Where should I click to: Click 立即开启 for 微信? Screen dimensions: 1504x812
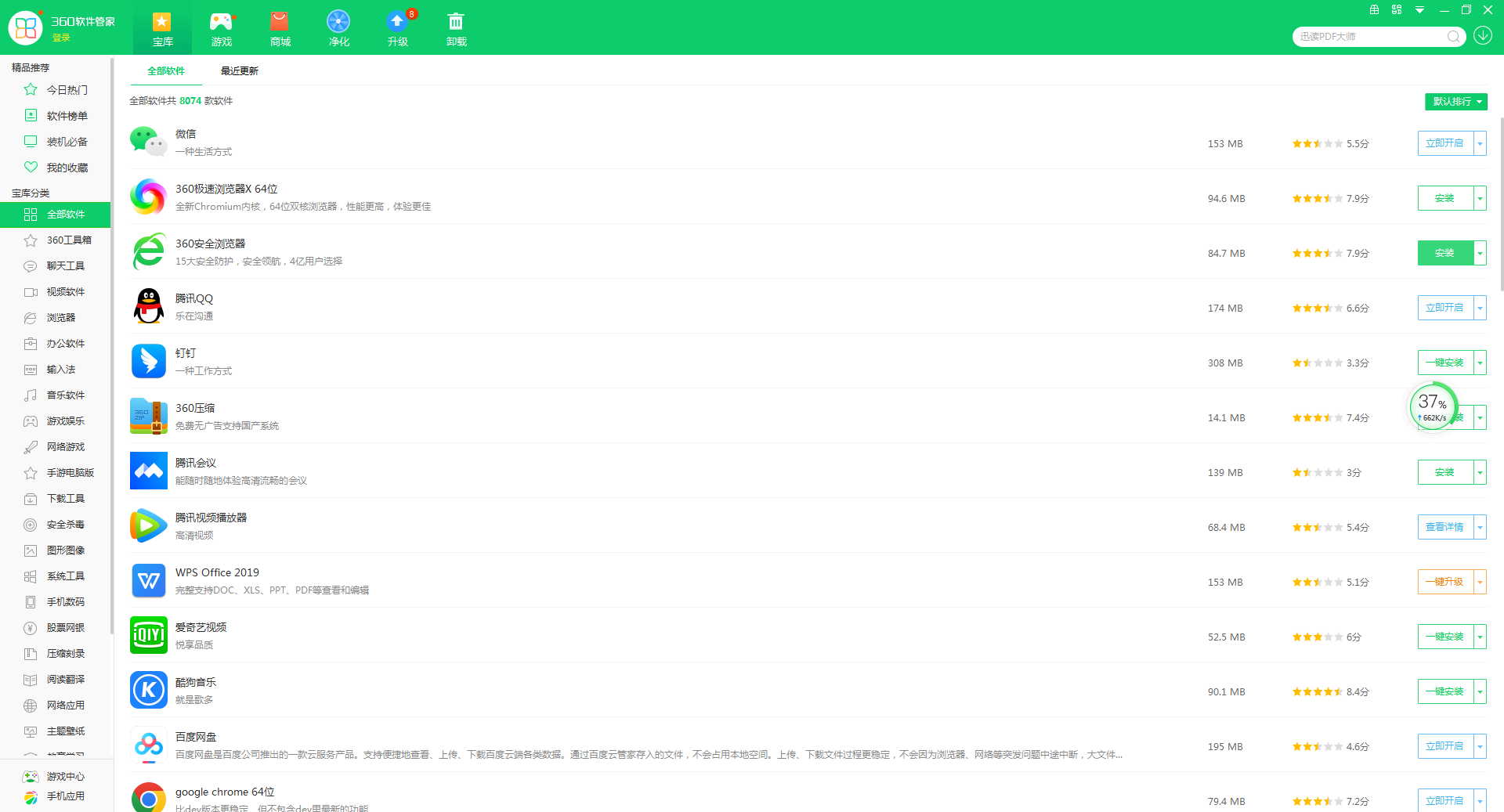tap(1445, 143)
